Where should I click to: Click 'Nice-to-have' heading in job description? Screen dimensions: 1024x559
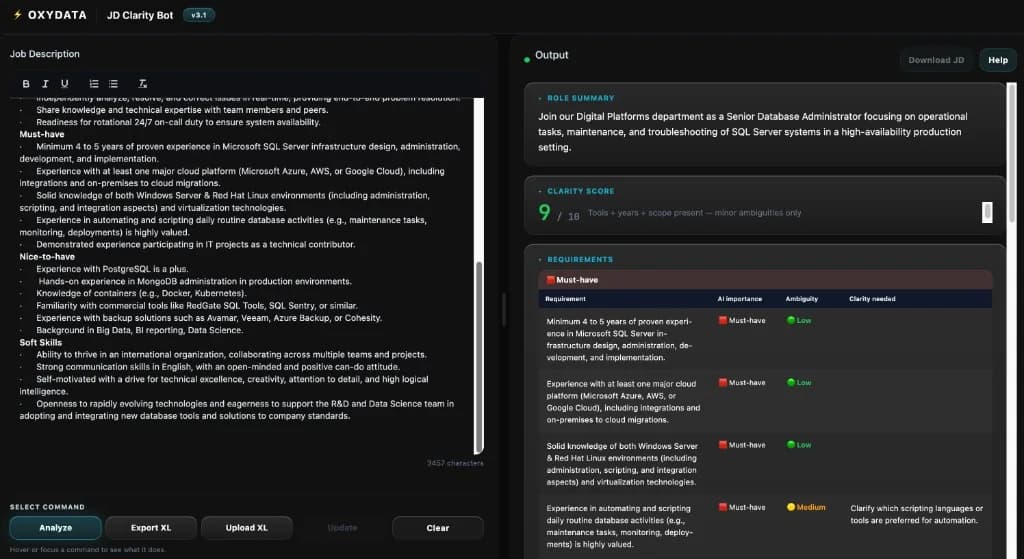(x=47, y=257)
